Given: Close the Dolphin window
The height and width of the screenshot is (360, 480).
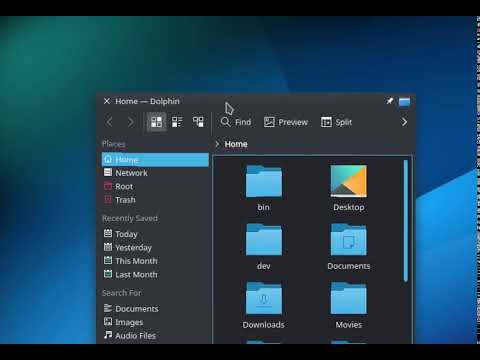Looking at the screenshot, I should [107, 101].
